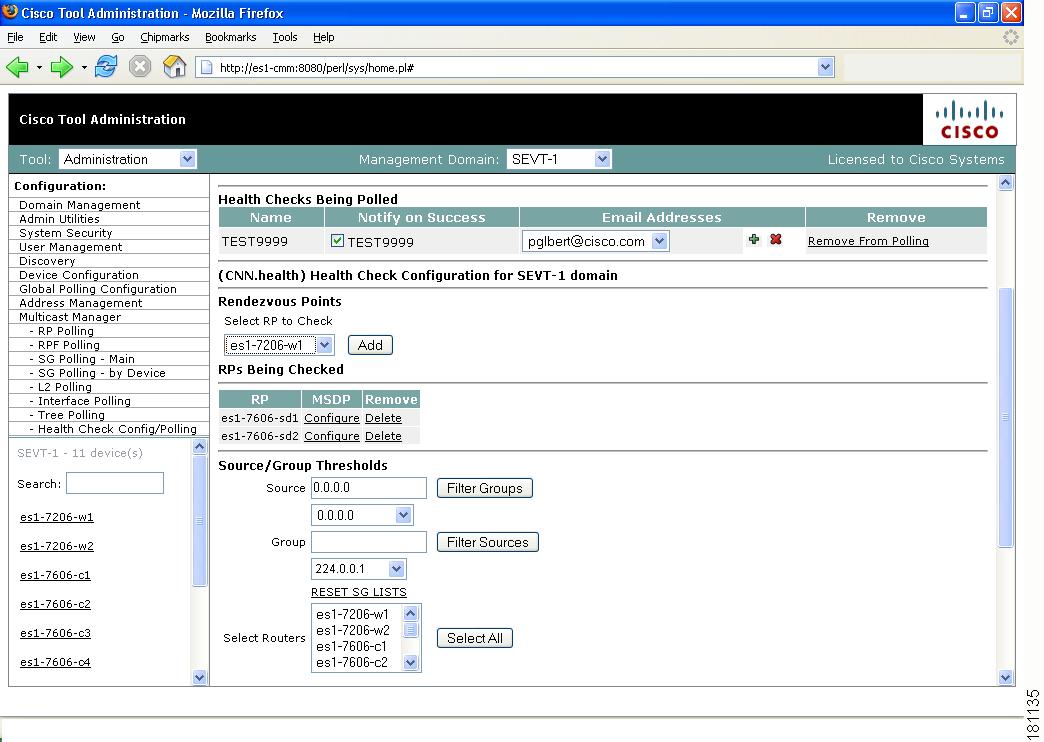Expand the URL address bar dropdown
The width and height of the screenshot is (1044, 742).
pos(826,67)
